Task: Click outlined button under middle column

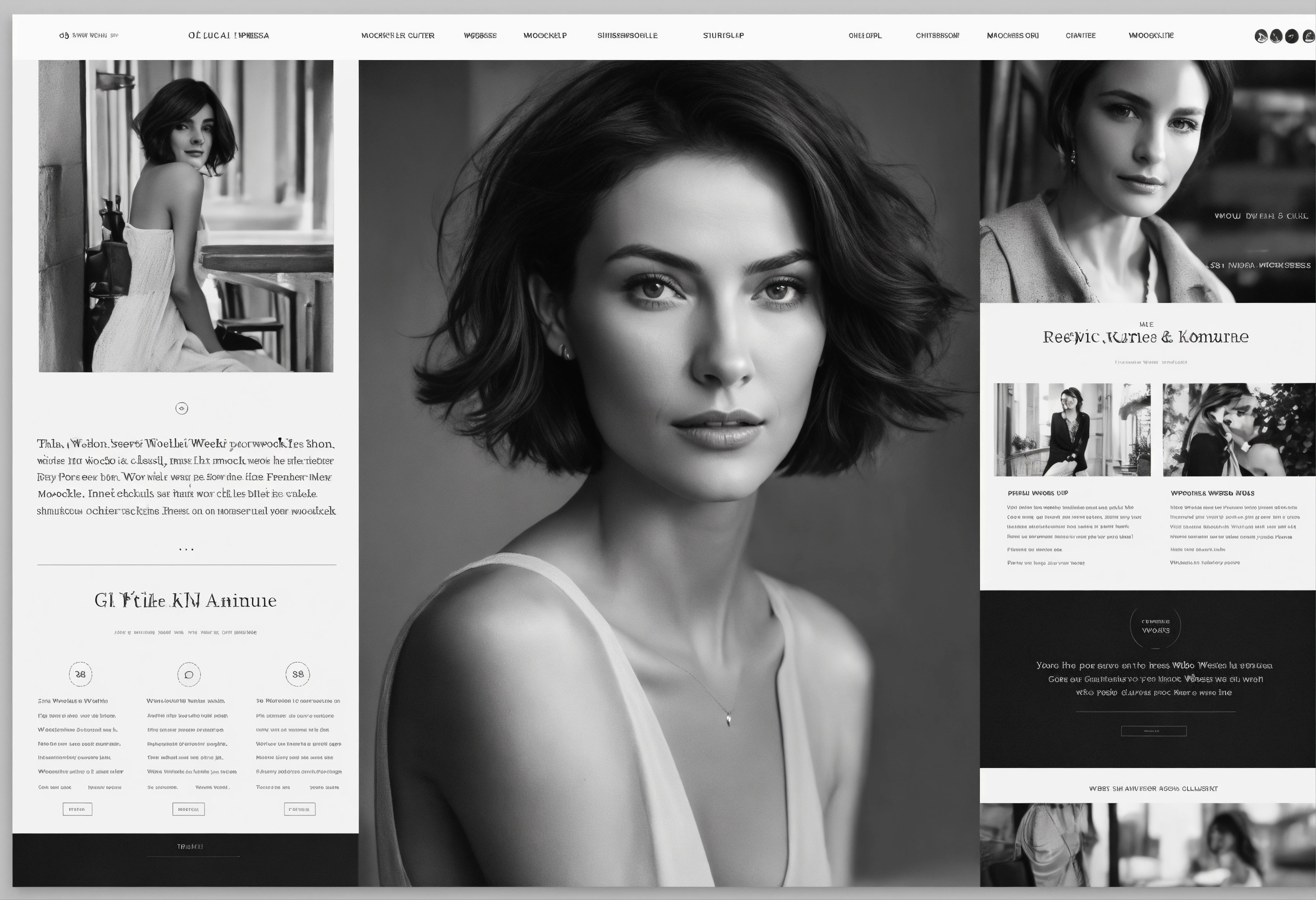Action: (x=188, y=810)
